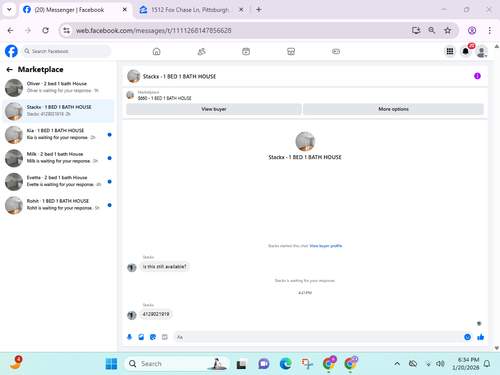Open the conversation information icon
Screen dimensions: 500x375
click(x=477, y=76)
